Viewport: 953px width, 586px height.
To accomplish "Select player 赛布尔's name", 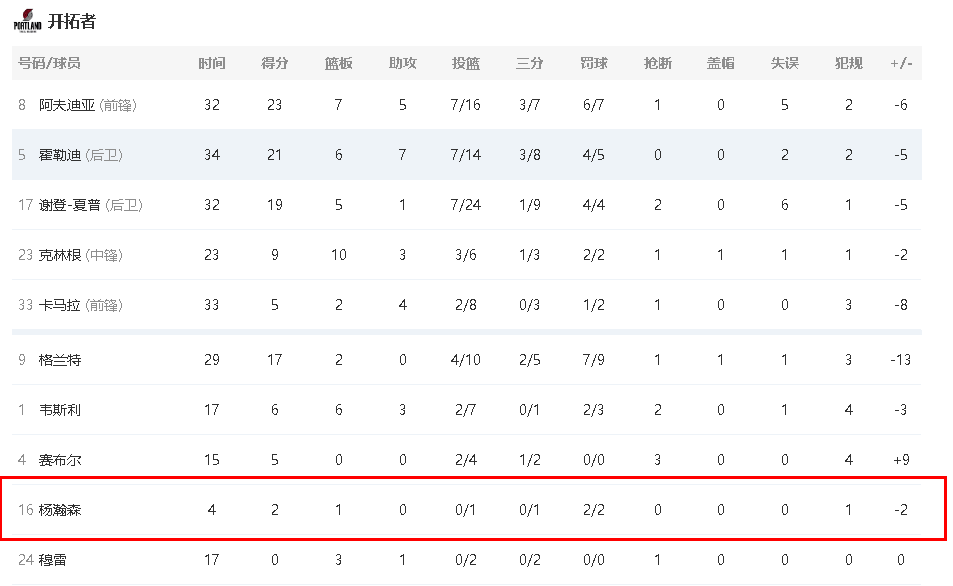I will click(x=60, y=460).
